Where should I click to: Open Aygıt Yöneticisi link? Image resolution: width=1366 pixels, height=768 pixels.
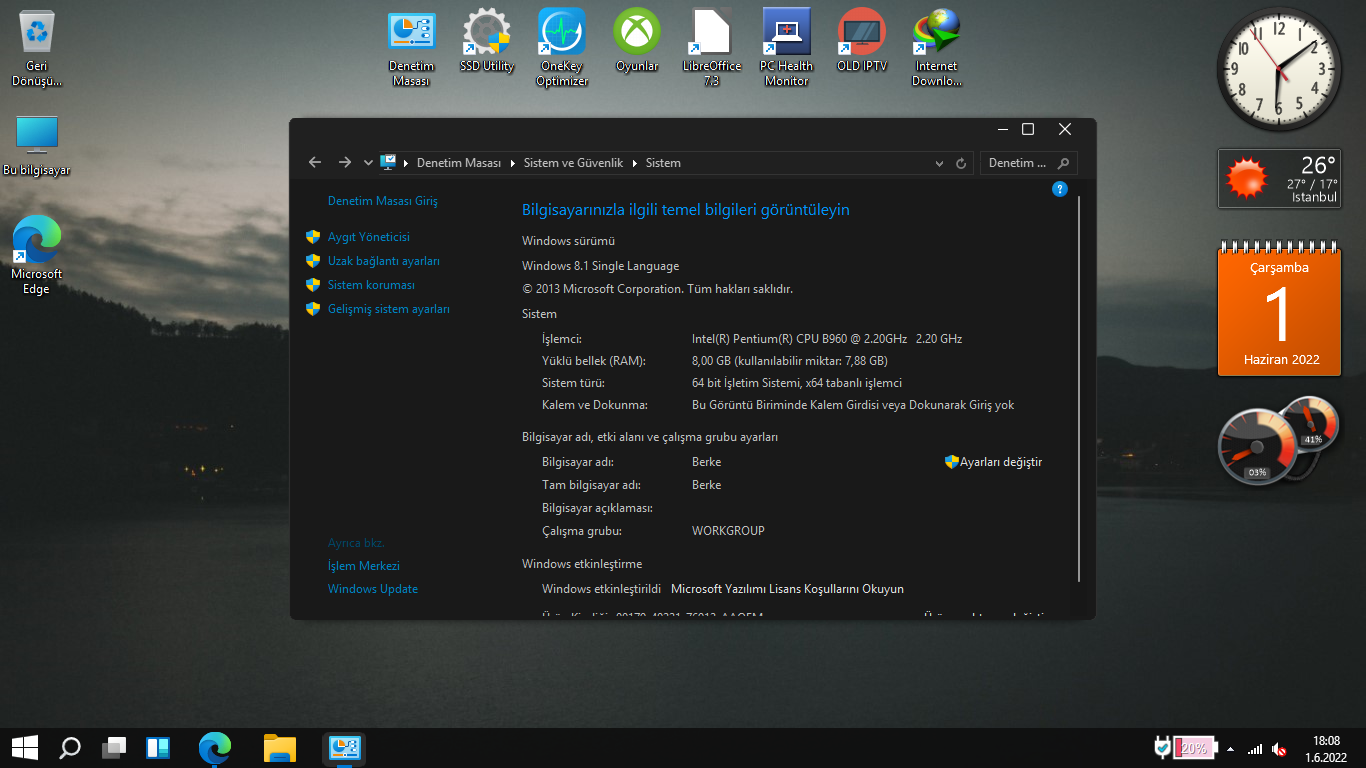369,237
